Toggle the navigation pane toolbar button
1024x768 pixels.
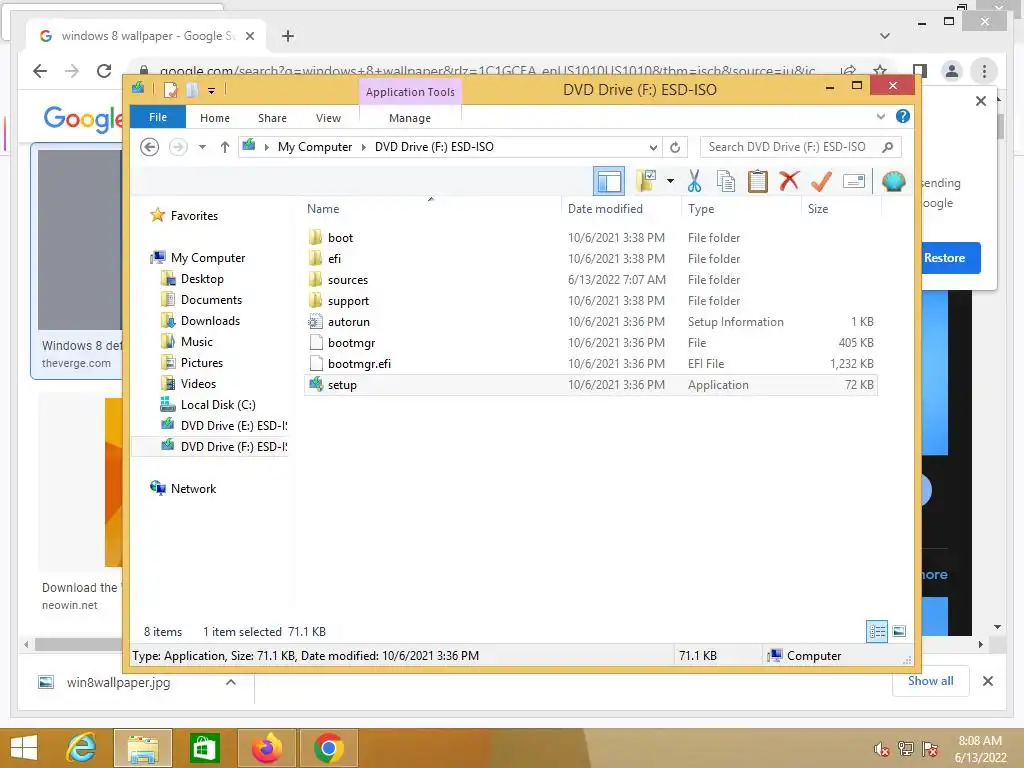point(609,181)
